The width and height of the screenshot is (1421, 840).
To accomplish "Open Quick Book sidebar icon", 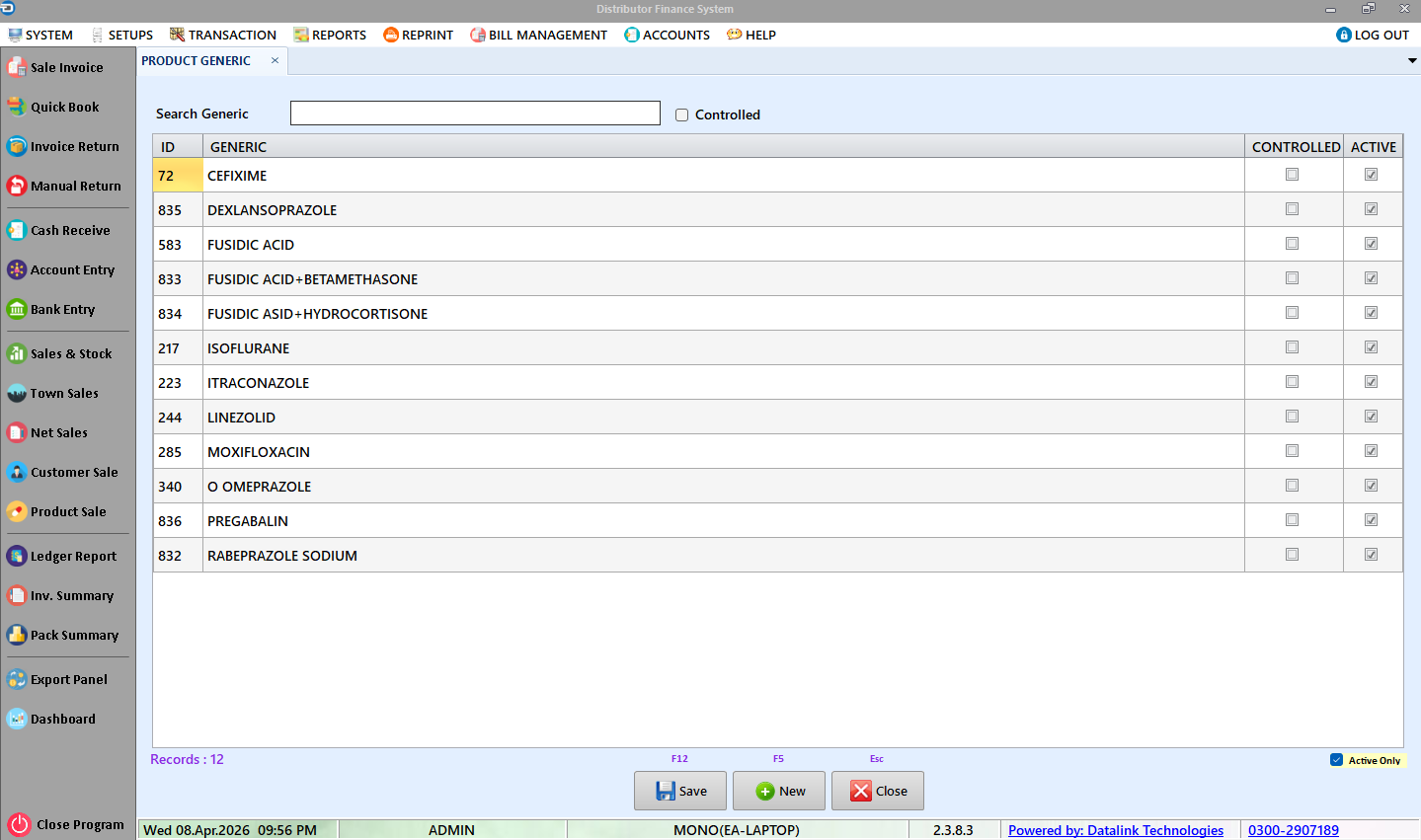I will point(16,107).
